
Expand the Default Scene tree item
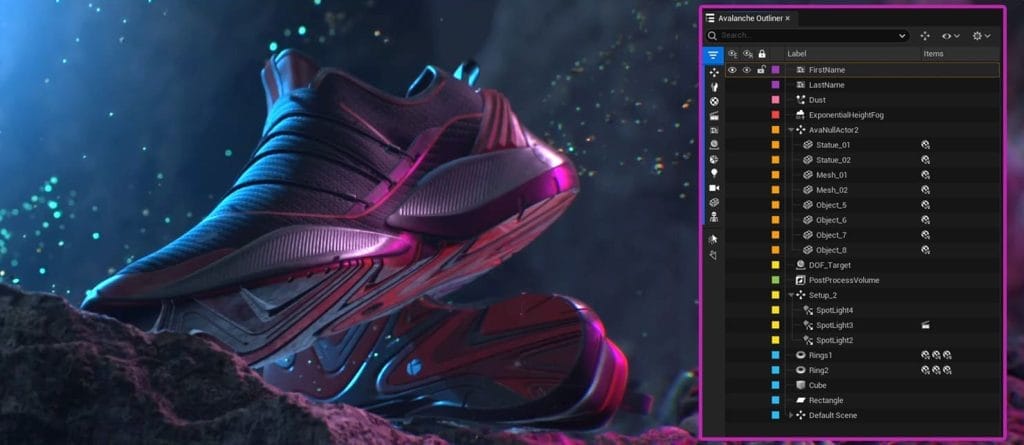[x=791, y=415]
